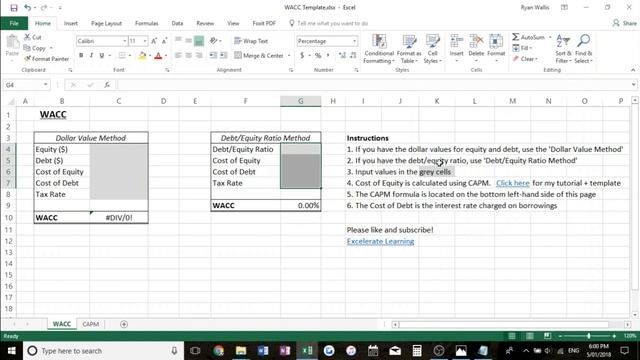Screen dimensions: 640x360
Task: Open the font size dropdown
Action: click(x=145, y=41)
